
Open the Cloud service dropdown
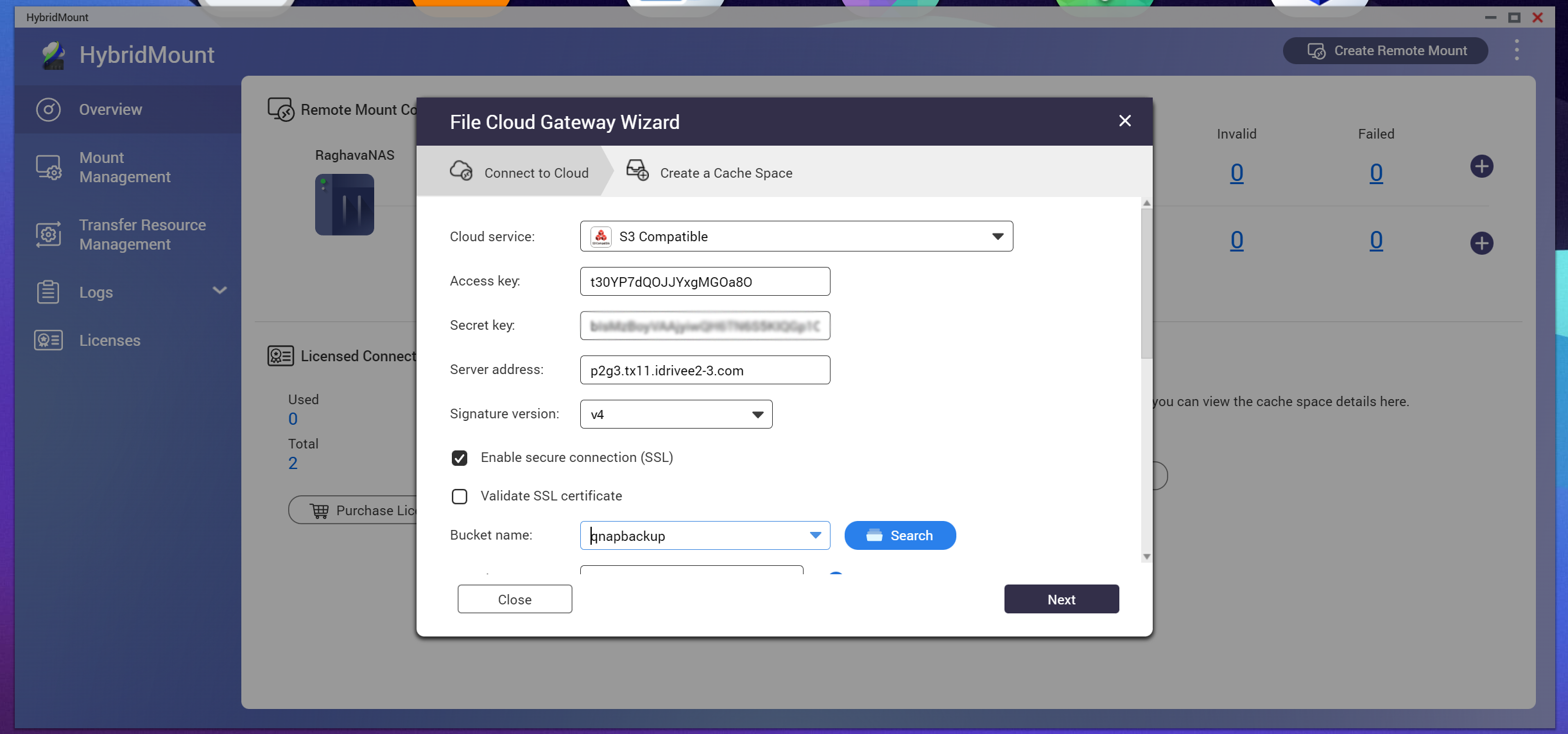coord(797,236)
